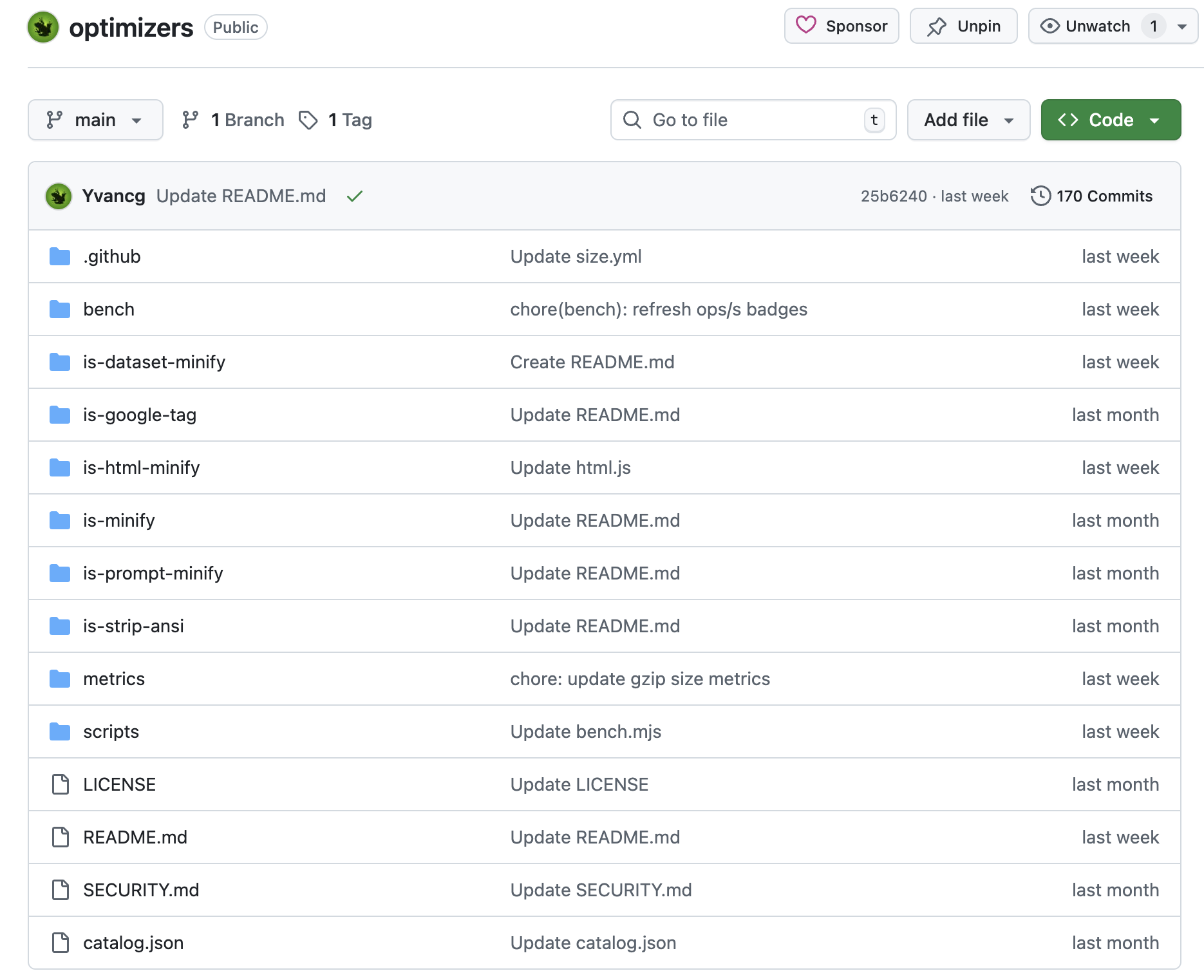
Task: Click the branch icon beside '1 Branch'
Action: coord(190,120)
